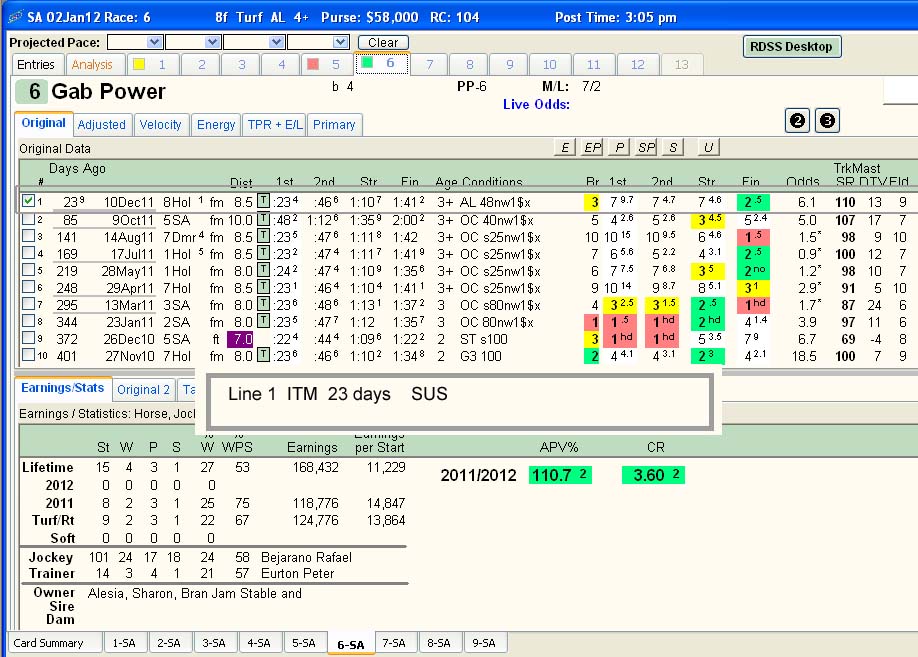918x657 pixels.
Task: Select the Earnings/Stats tab
Action: coord(62,388)
